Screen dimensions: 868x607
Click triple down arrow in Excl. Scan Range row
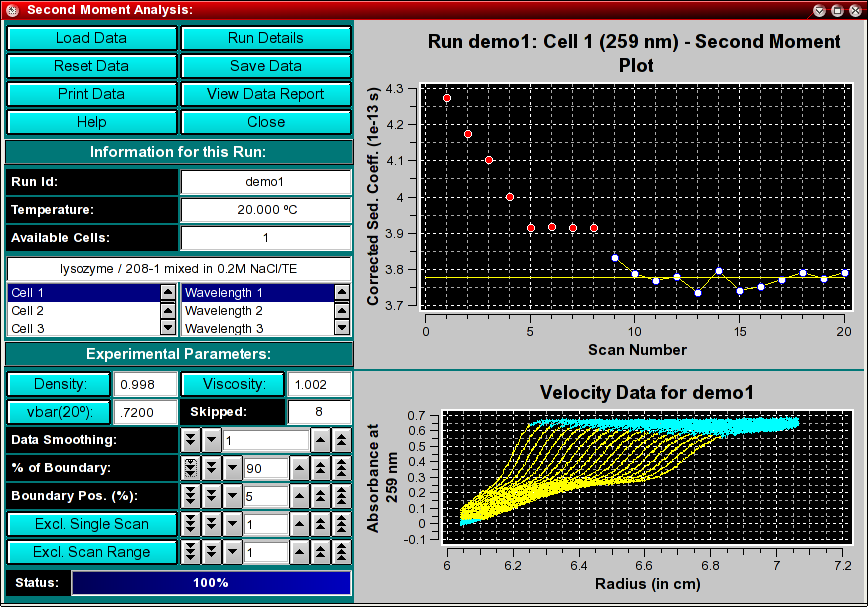click(x=190, y=552)
